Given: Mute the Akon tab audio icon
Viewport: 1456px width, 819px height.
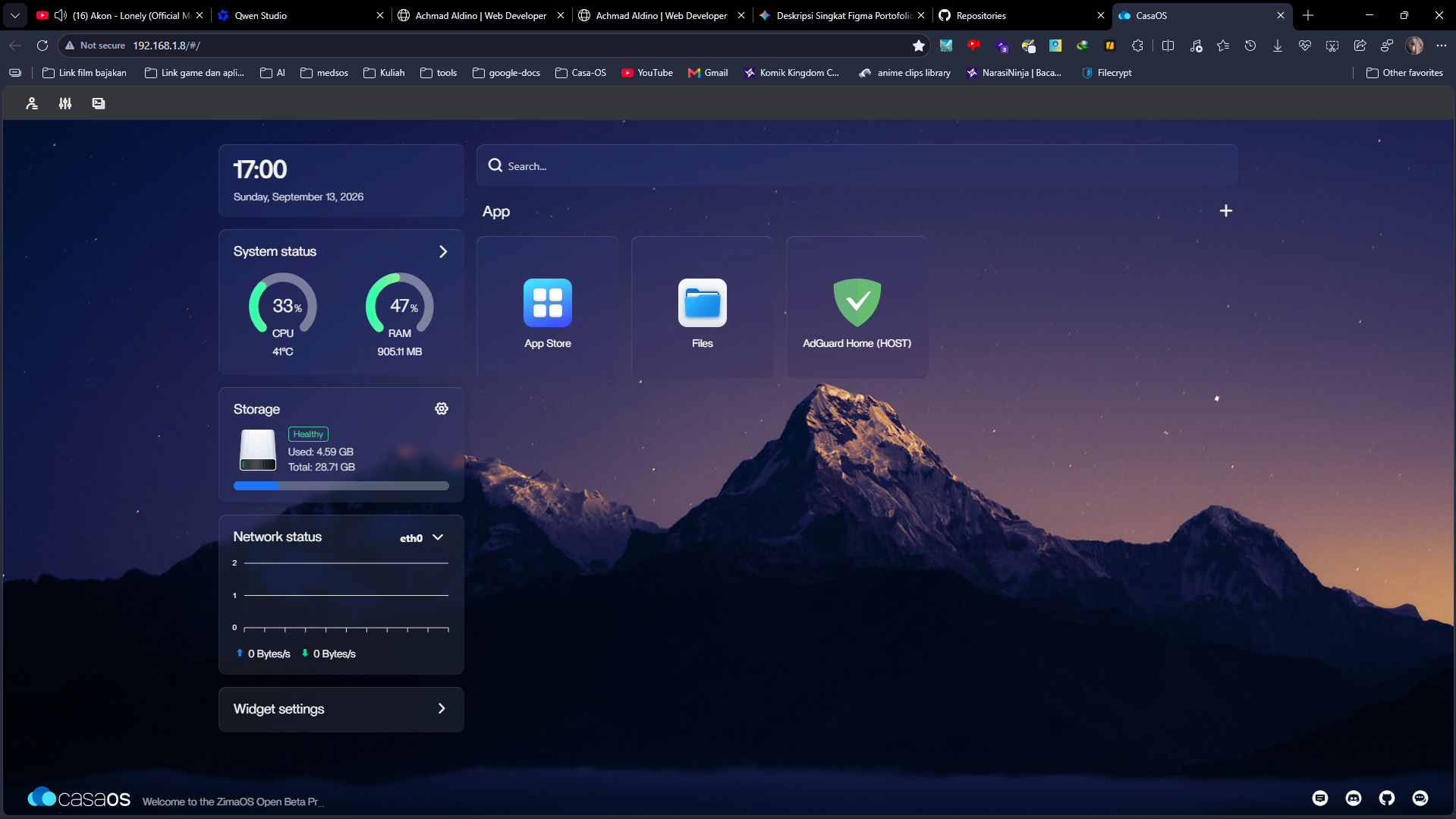Looking at the screenshot, I should 61,15.
